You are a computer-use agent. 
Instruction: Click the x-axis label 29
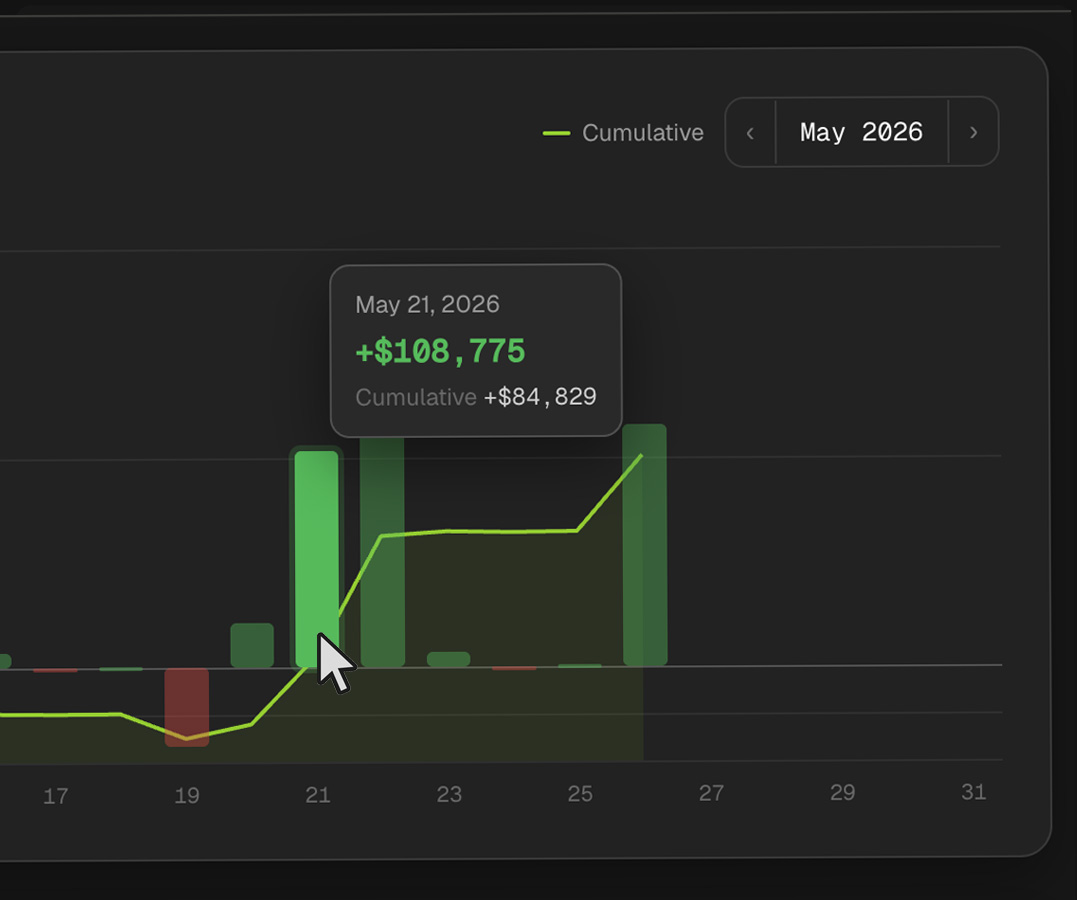pyautogui.click(x=843, y=792)
